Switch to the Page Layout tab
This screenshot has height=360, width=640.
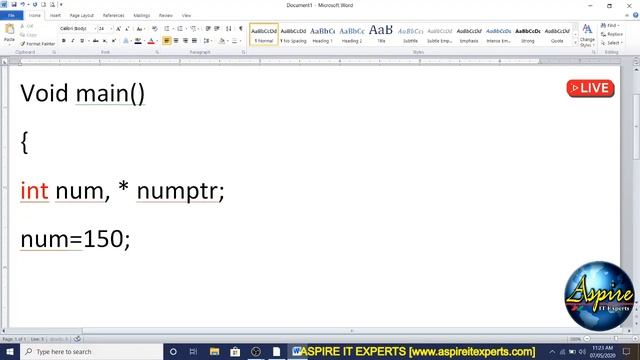pos(82,16)
